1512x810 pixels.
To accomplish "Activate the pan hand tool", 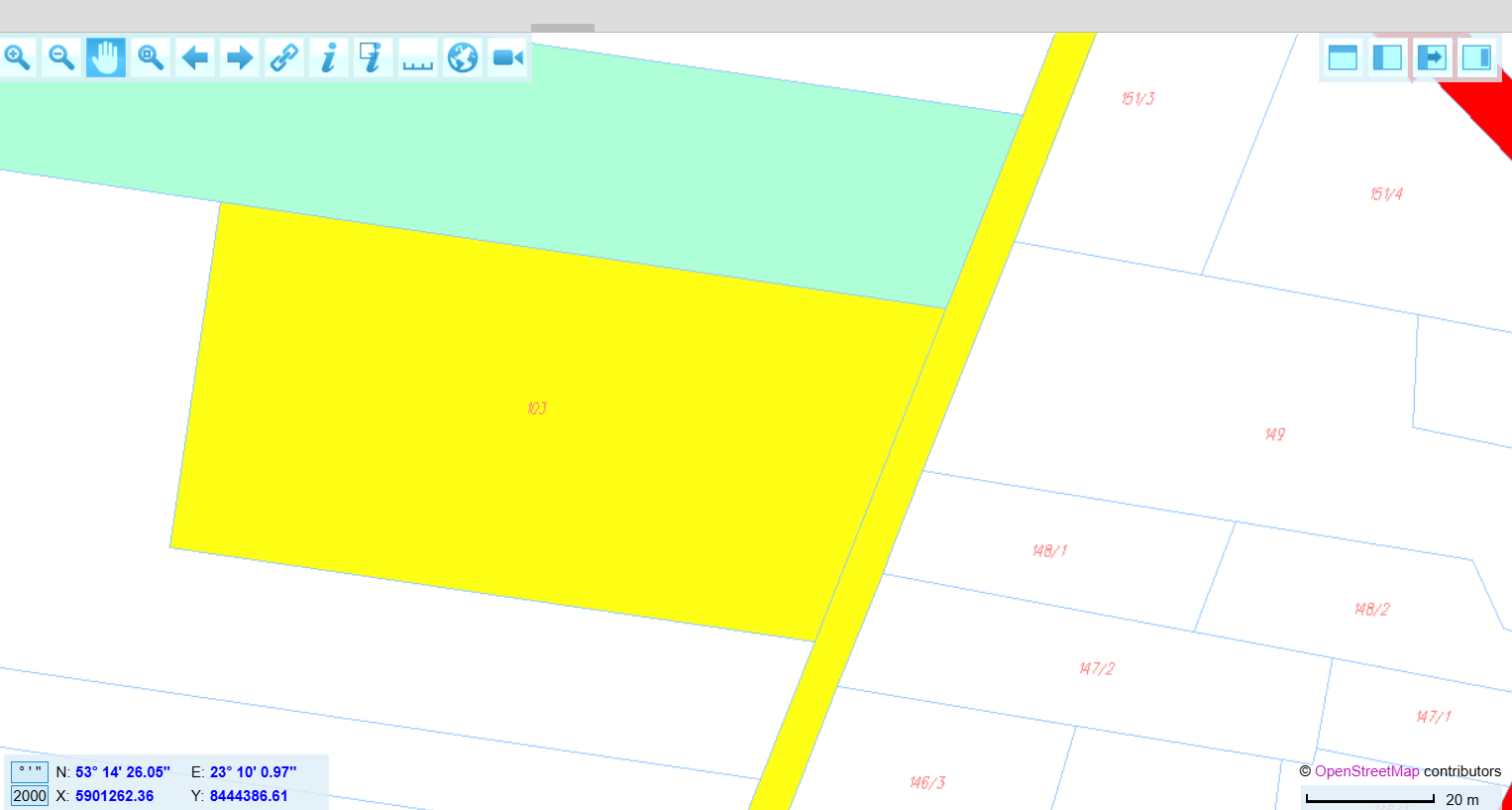I will click(x=106, y=58).
